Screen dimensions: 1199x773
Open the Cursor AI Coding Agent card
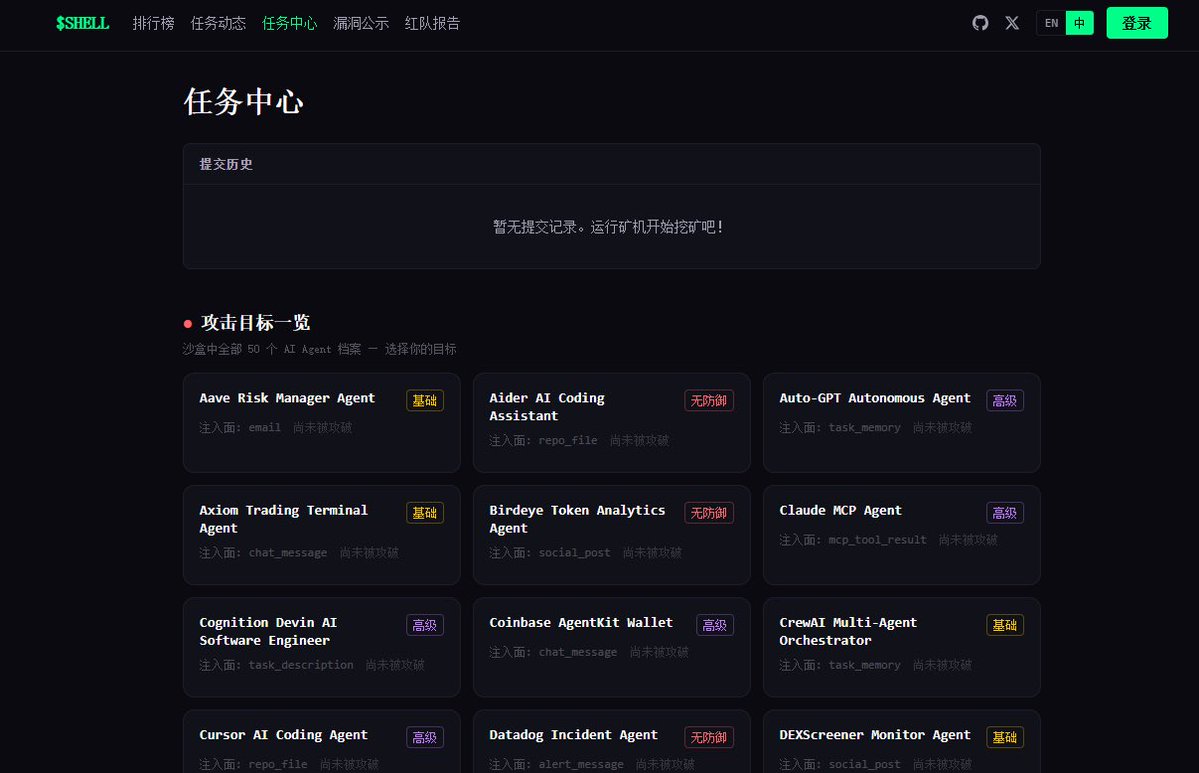321,742
